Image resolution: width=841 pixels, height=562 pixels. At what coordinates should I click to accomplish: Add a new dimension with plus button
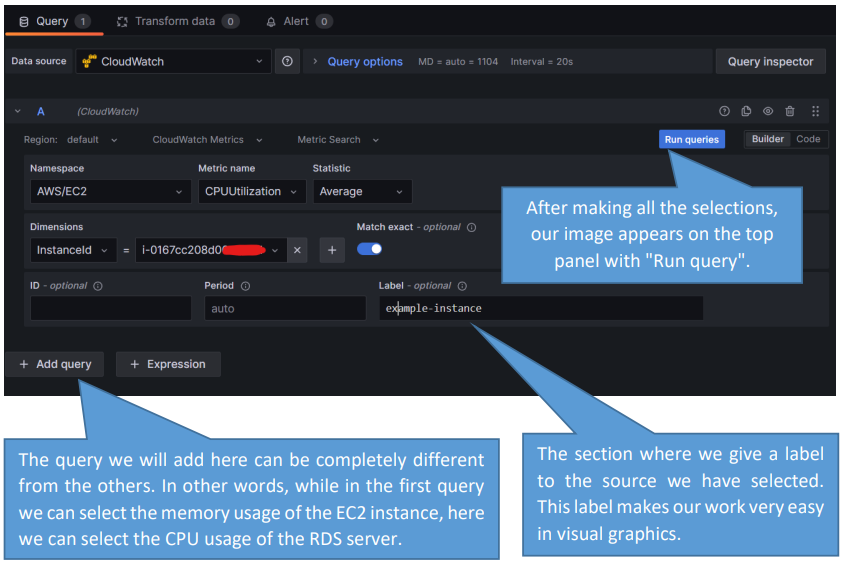332,250
